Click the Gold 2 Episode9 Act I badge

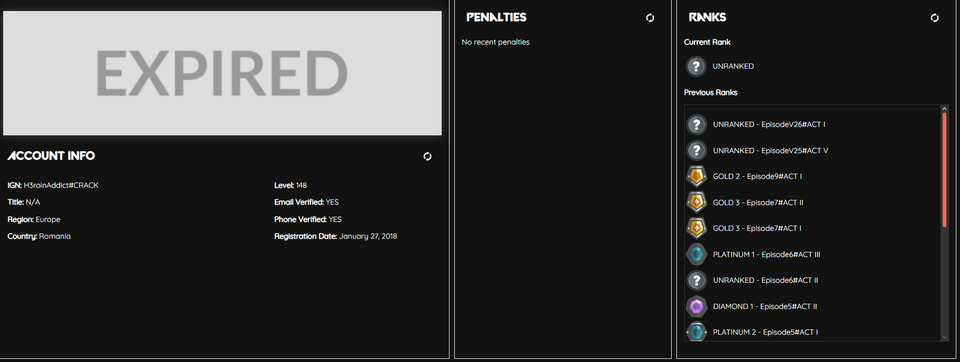[x=696, y=176]
